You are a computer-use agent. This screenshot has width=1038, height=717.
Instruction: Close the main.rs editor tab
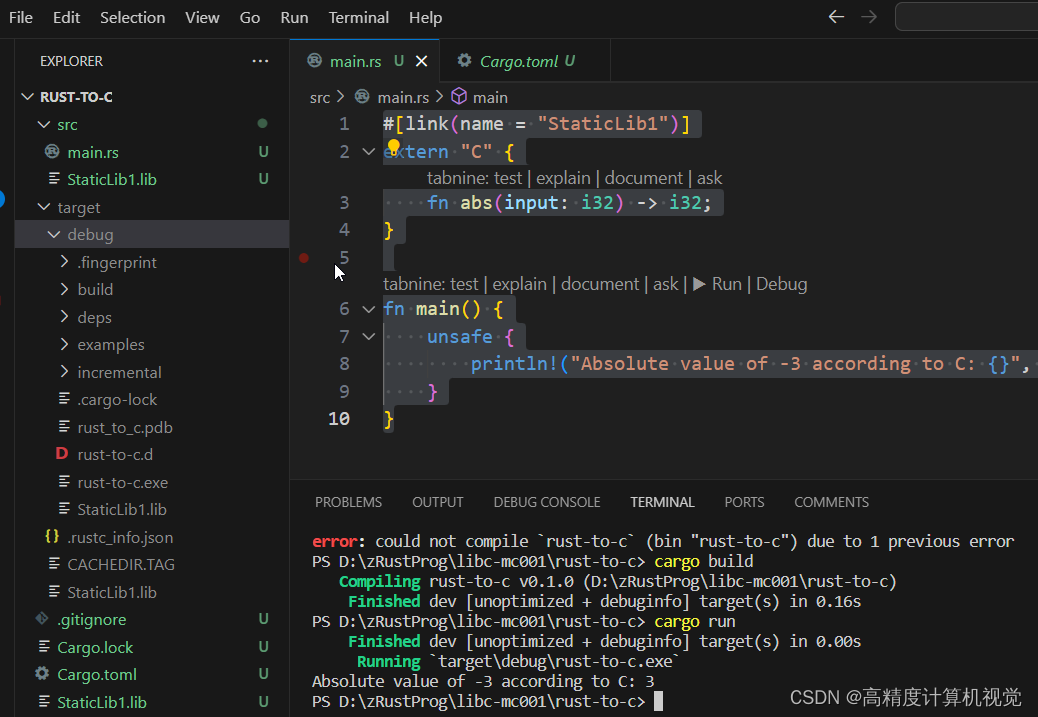point(421,61)
